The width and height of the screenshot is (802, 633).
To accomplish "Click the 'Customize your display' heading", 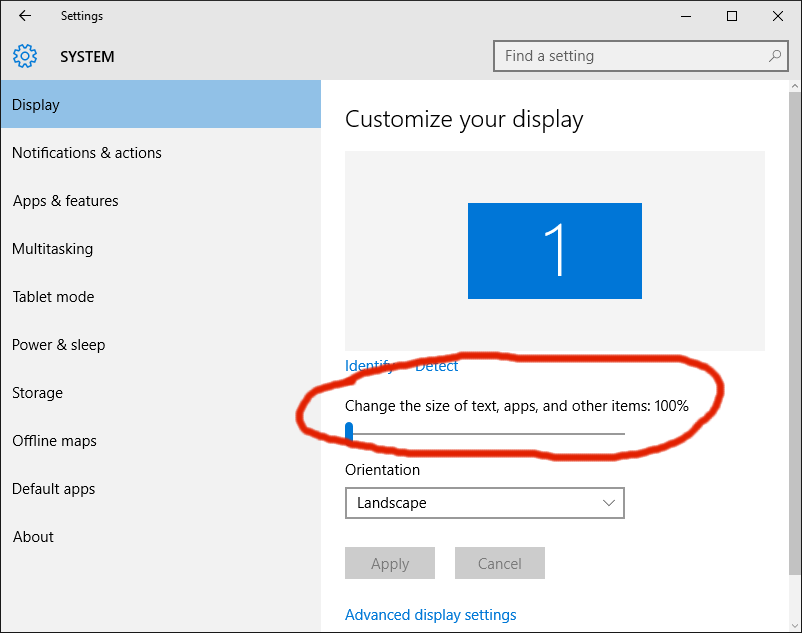I will (464, 120).
